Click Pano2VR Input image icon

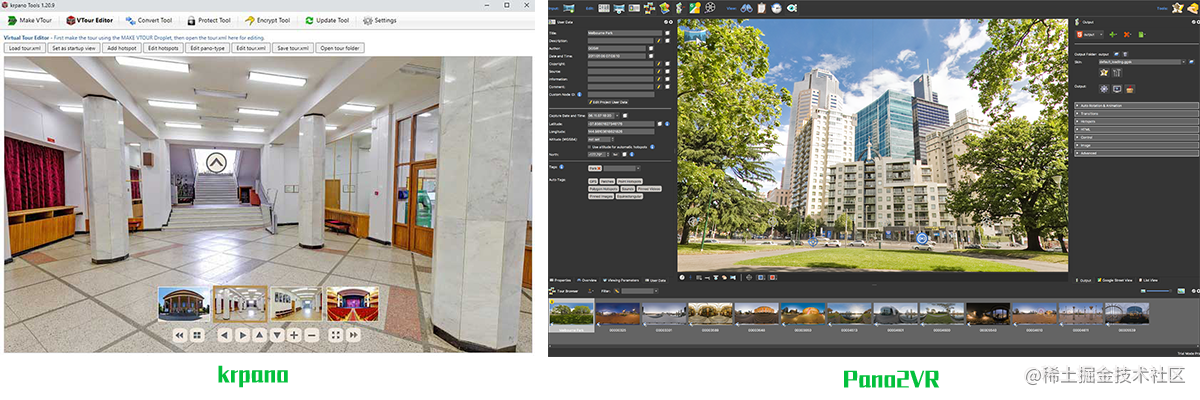pos(569,8)
